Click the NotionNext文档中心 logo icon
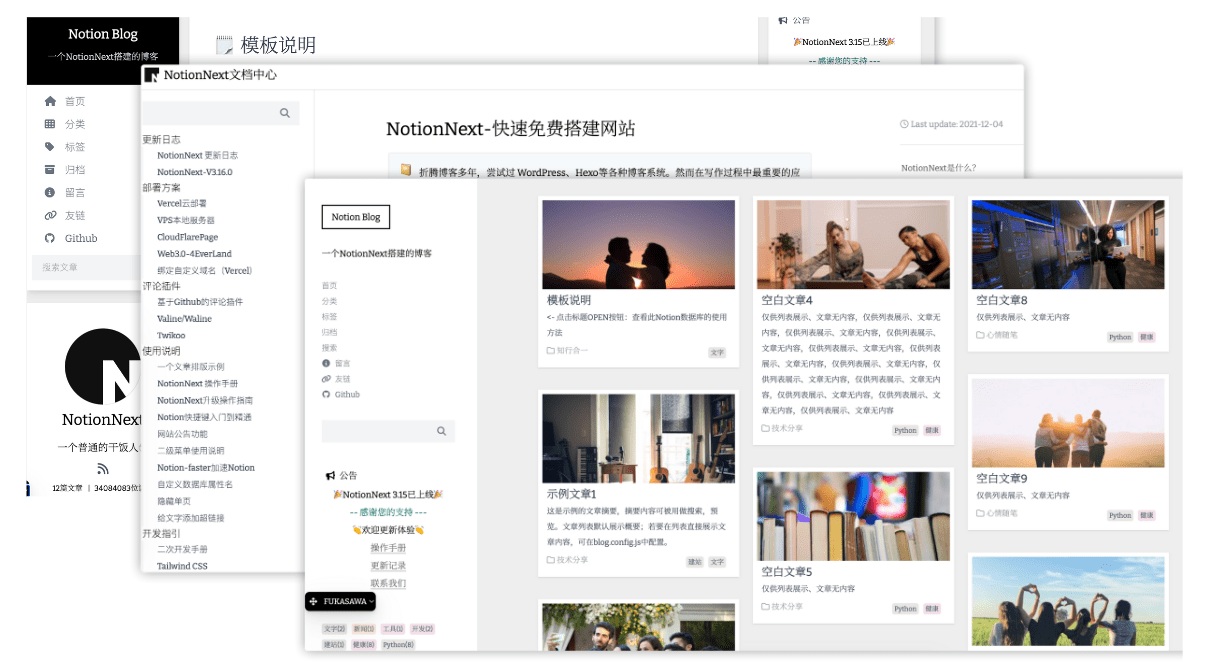The width and height of the screenshot is (1213, 669). coord(151,75)
